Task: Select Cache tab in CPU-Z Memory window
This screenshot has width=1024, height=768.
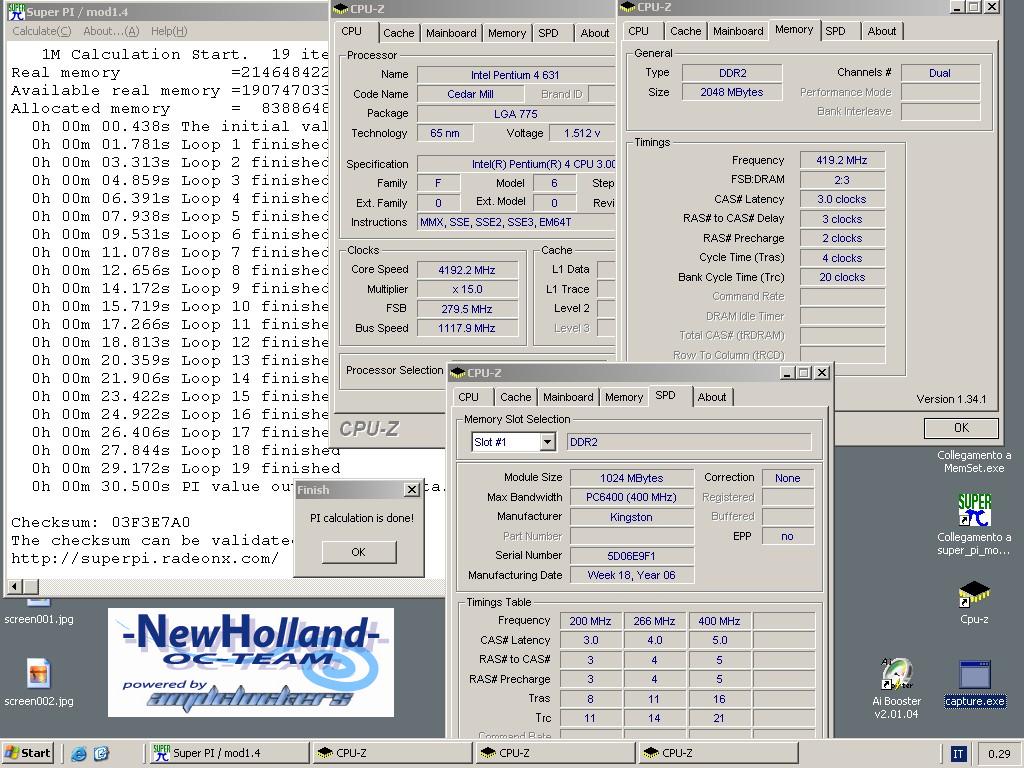Action: click(x=685, y=31)
